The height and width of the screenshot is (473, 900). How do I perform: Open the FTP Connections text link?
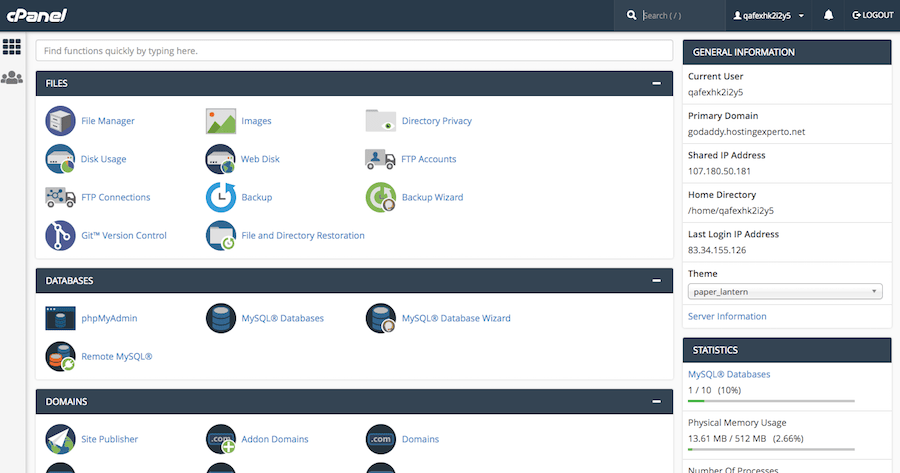115,197
